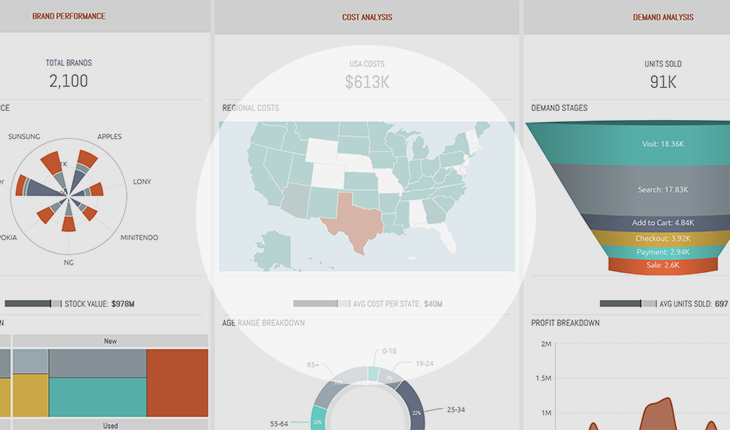Click the Add to Cart: 4.84K funnel stage
The width and height of the screenshot is (730, 430).
point(663,222)
